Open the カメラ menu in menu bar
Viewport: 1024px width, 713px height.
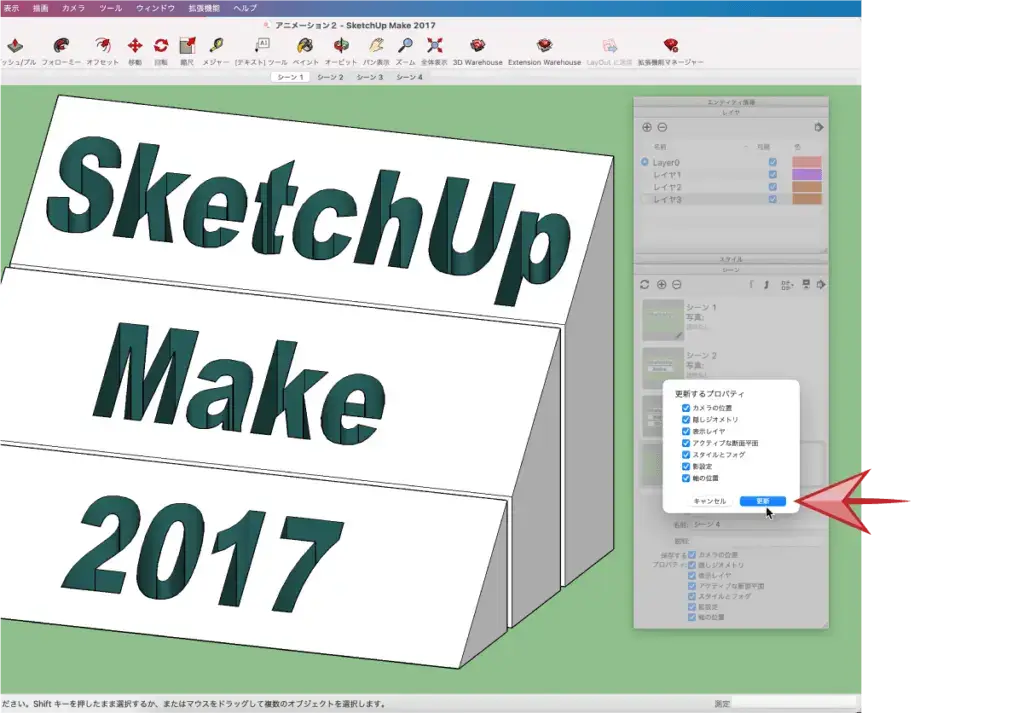(73, 7)
